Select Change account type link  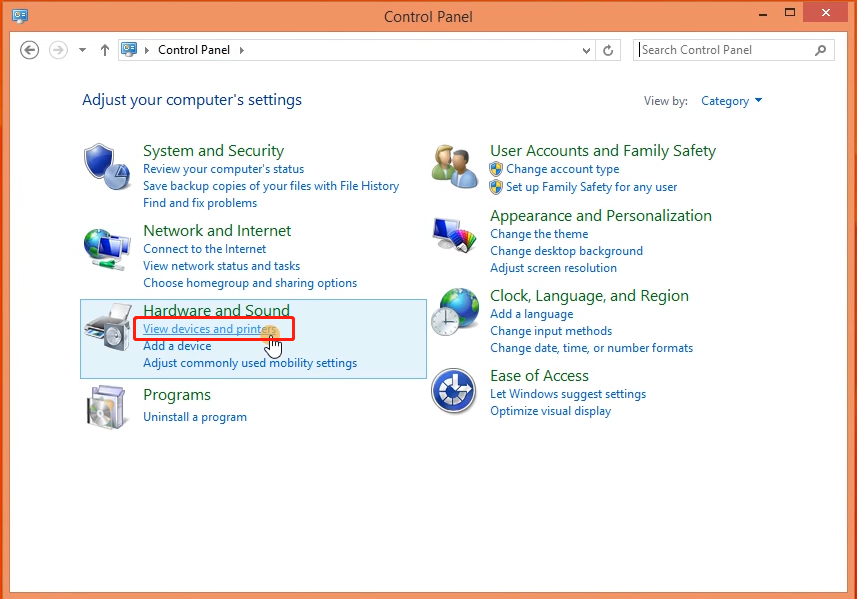[562, 169]
